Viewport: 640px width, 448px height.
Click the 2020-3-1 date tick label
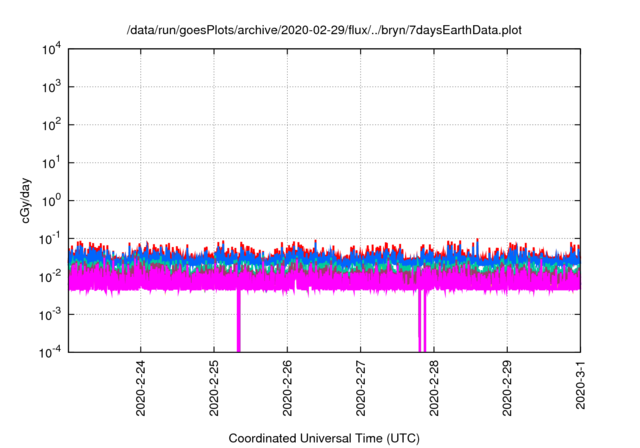(x=580, y=385)
